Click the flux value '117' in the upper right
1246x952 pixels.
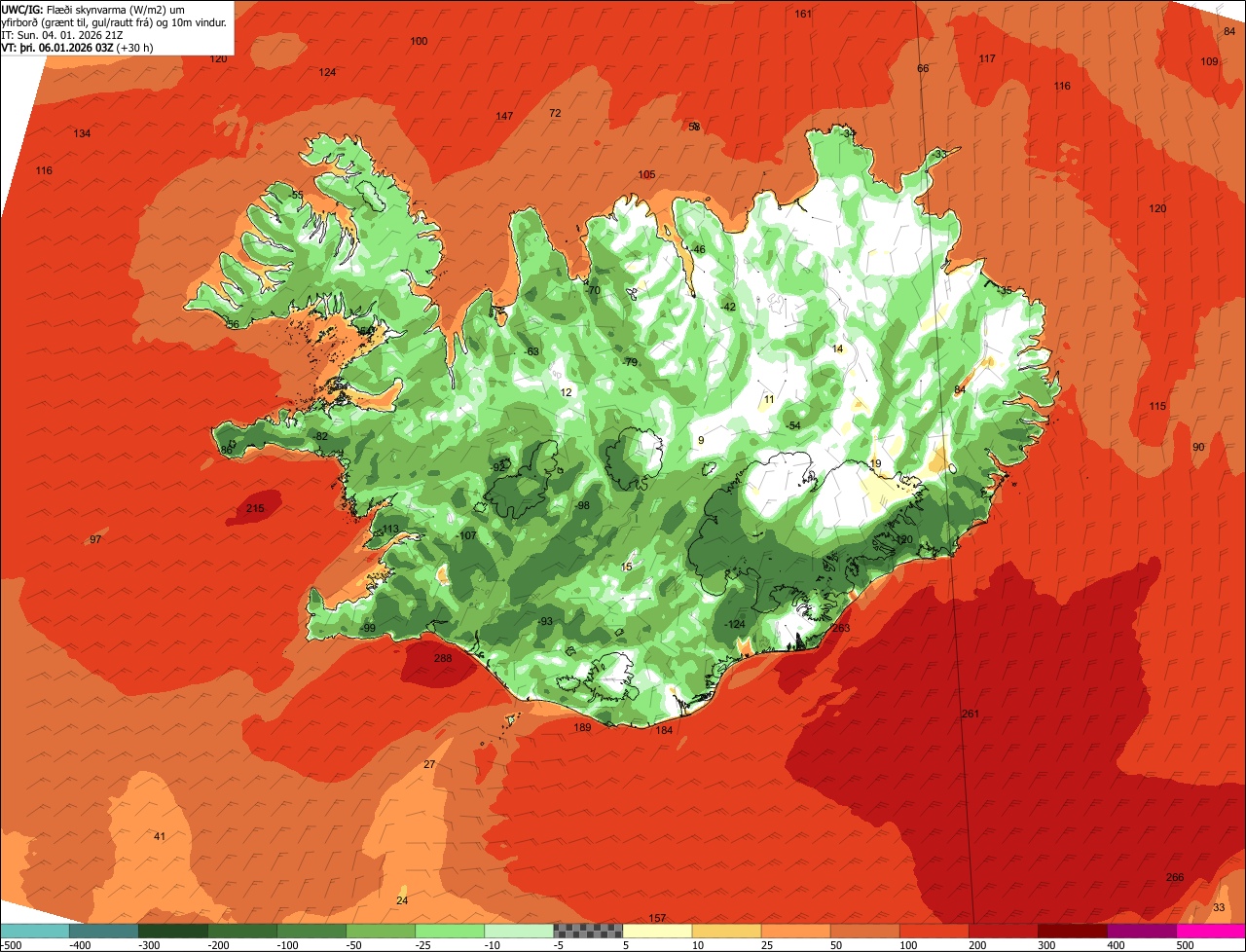tap(987, 59)
